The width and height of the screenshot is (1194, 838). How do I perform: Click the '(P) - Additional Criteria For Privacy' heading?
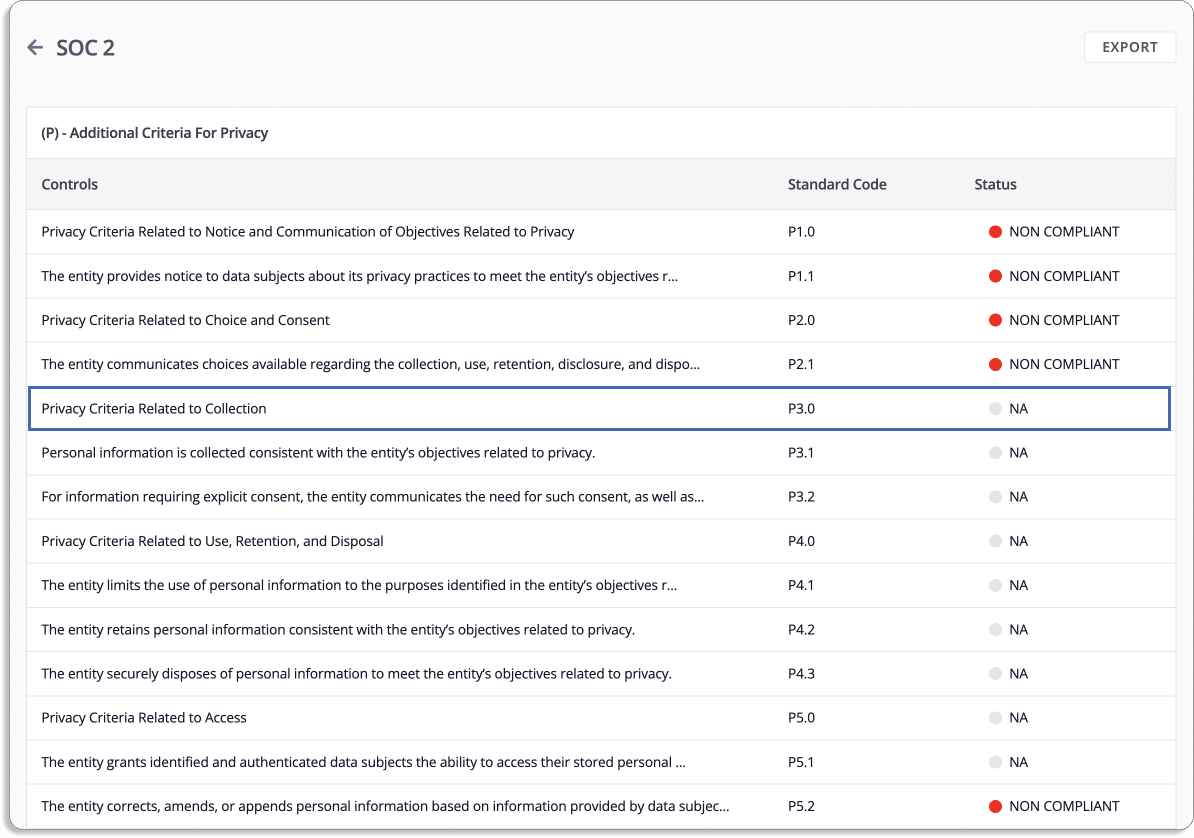(155, 133)
